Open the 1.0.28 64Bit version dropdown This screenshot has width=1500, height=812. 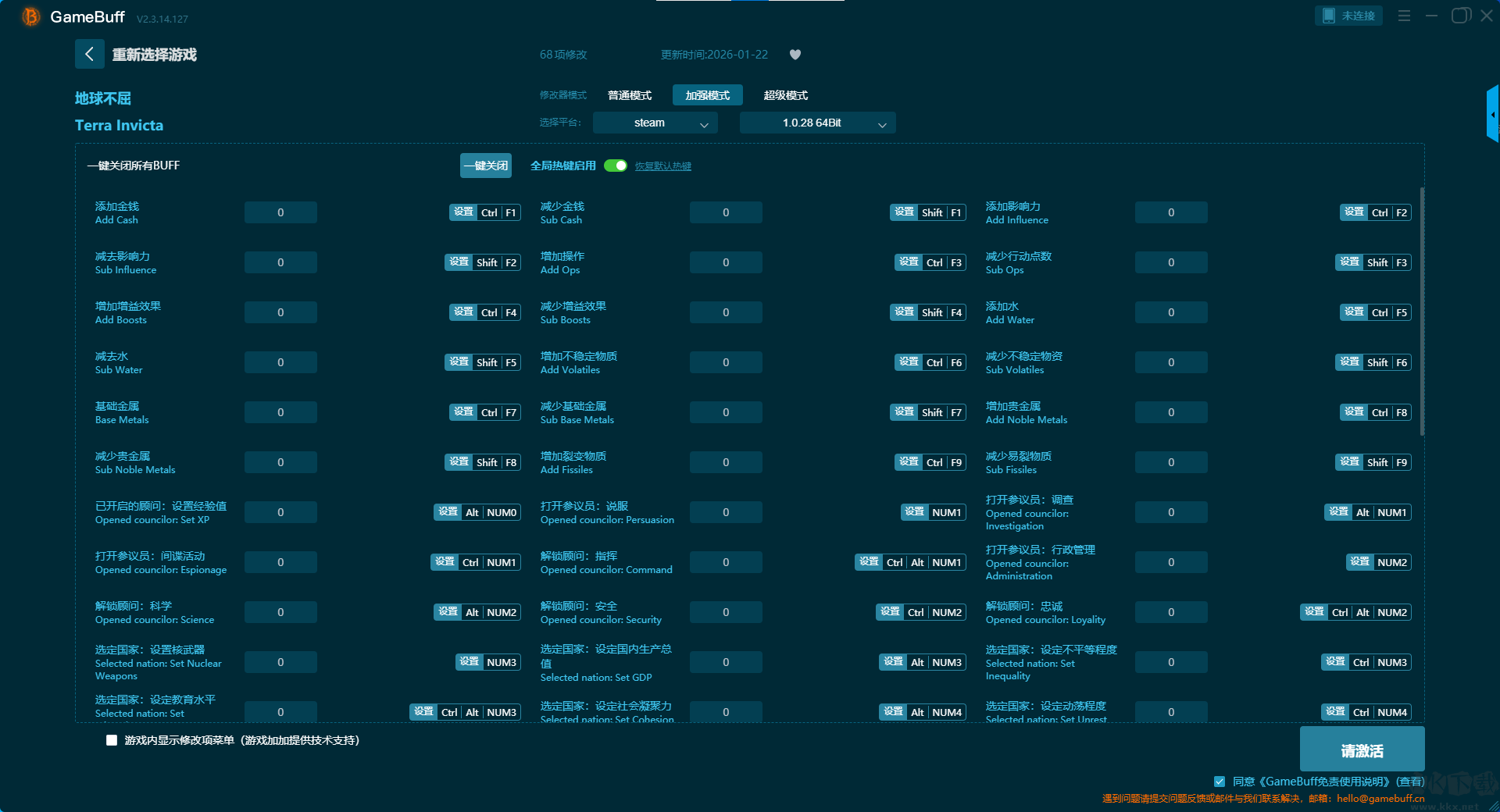[817, 123]
